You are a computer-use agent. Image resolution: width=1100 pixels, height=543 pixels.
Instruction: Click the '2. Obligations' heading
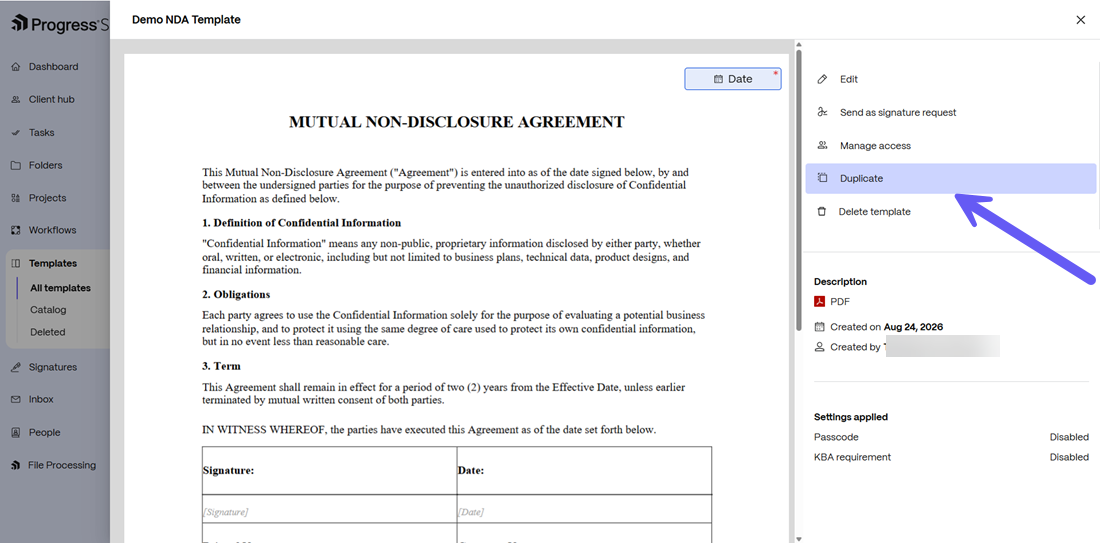pyautogui.click(x=236, y=295)
